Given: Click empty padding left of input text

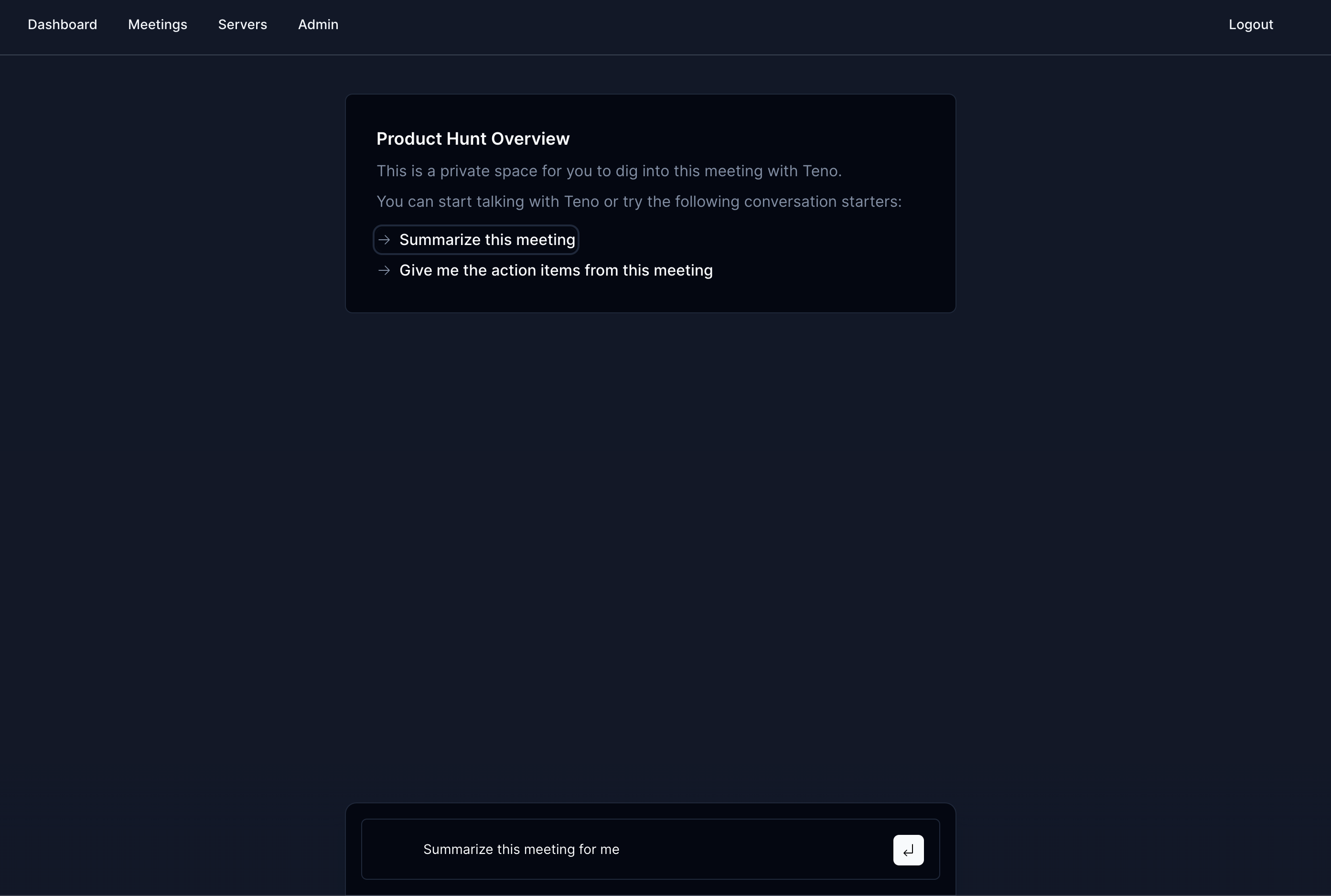Looking at the screenshot, I should tap(392, 850).
